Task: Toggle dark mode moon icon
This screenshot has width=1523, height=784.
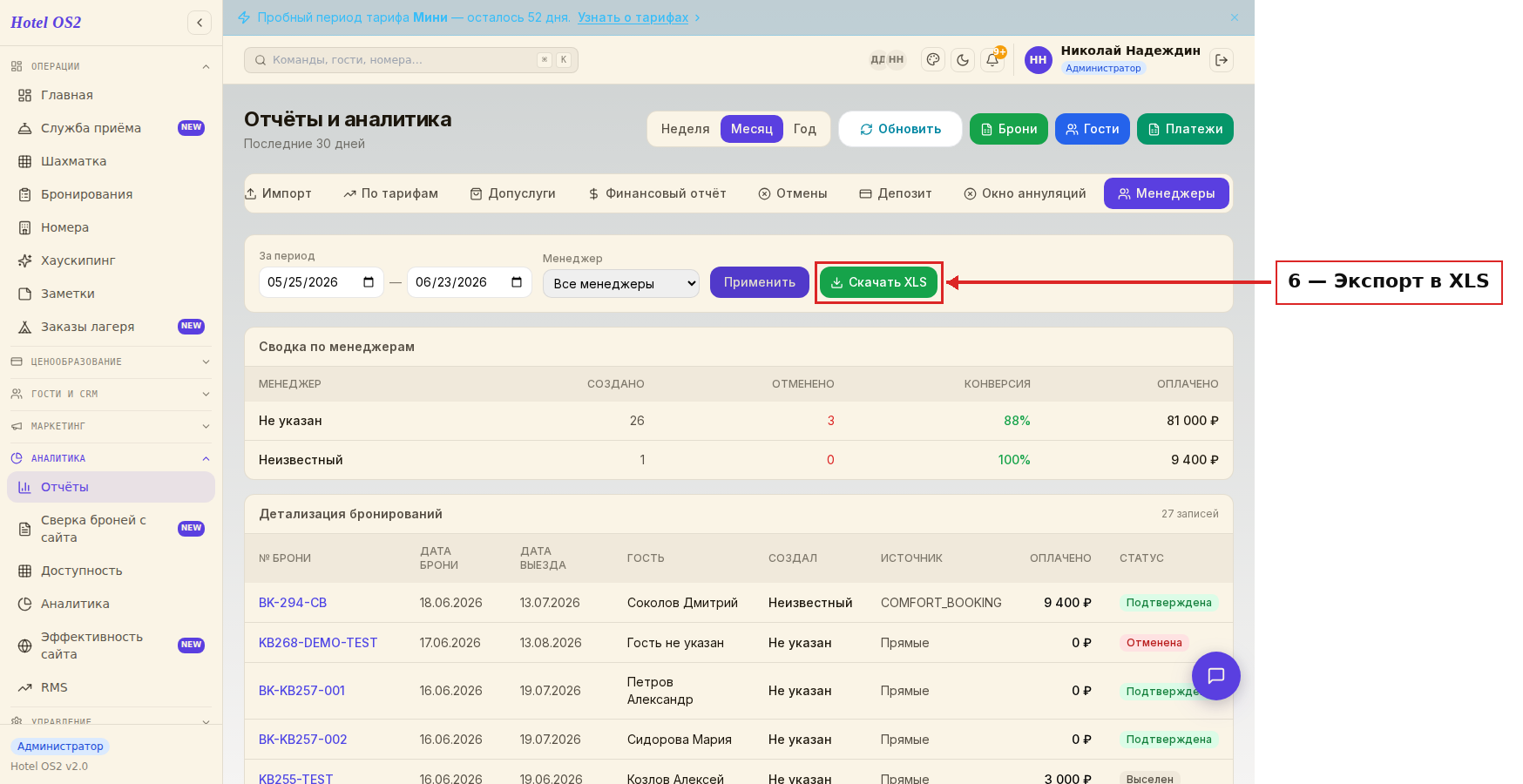Action: point(963,60)
